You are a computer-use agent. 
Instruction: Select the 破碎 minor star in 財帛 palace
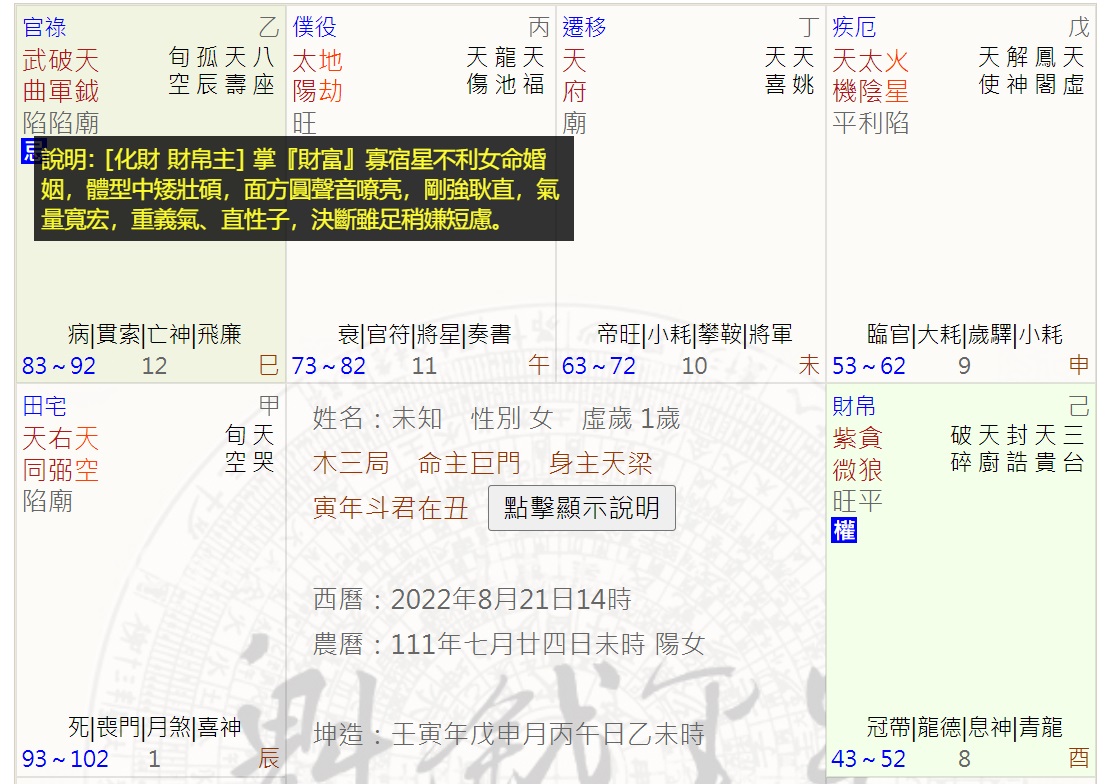click(961, 449)
